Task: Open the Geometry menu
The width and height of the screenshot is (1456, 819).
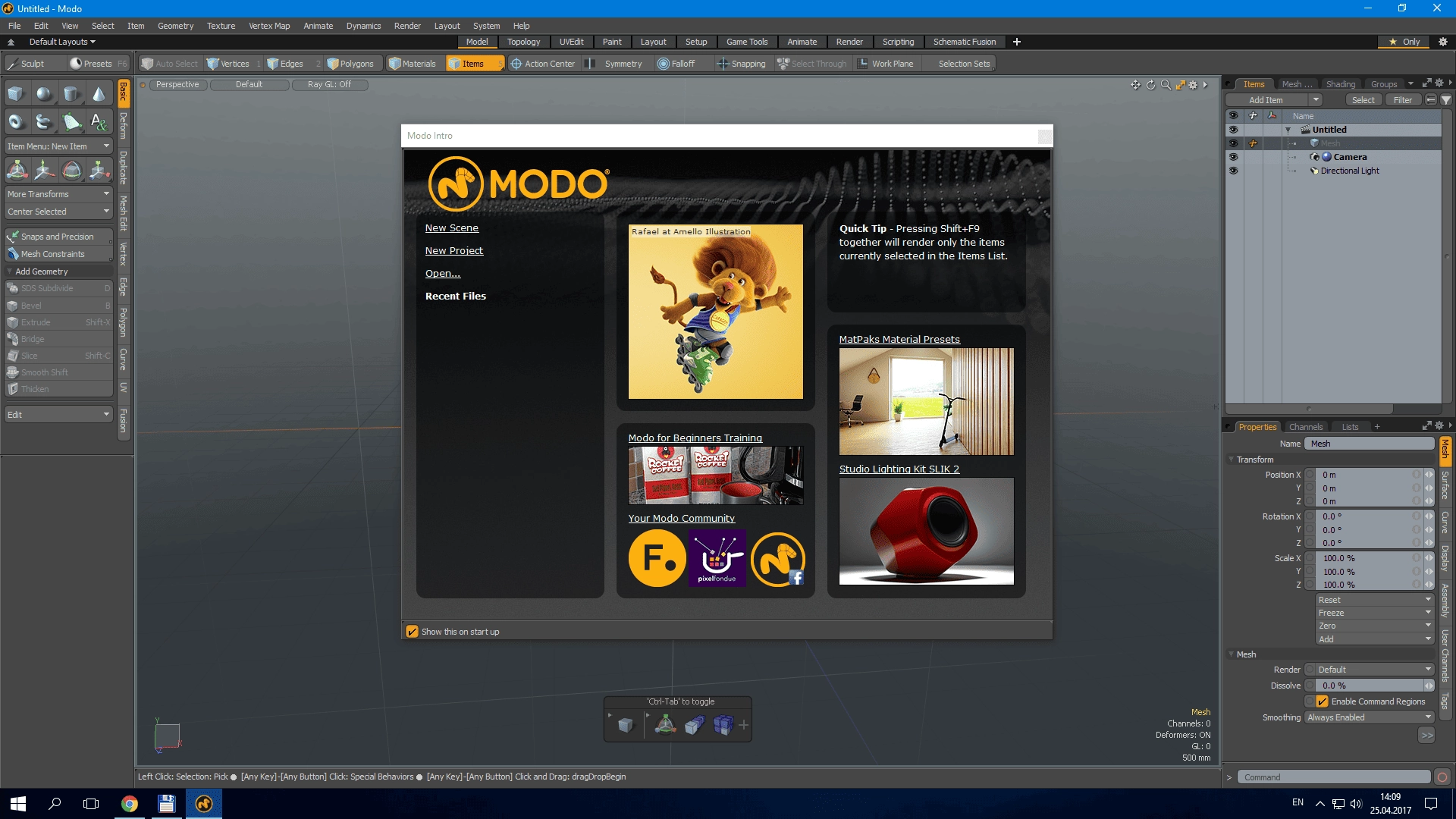Action: tap(175, 26)
